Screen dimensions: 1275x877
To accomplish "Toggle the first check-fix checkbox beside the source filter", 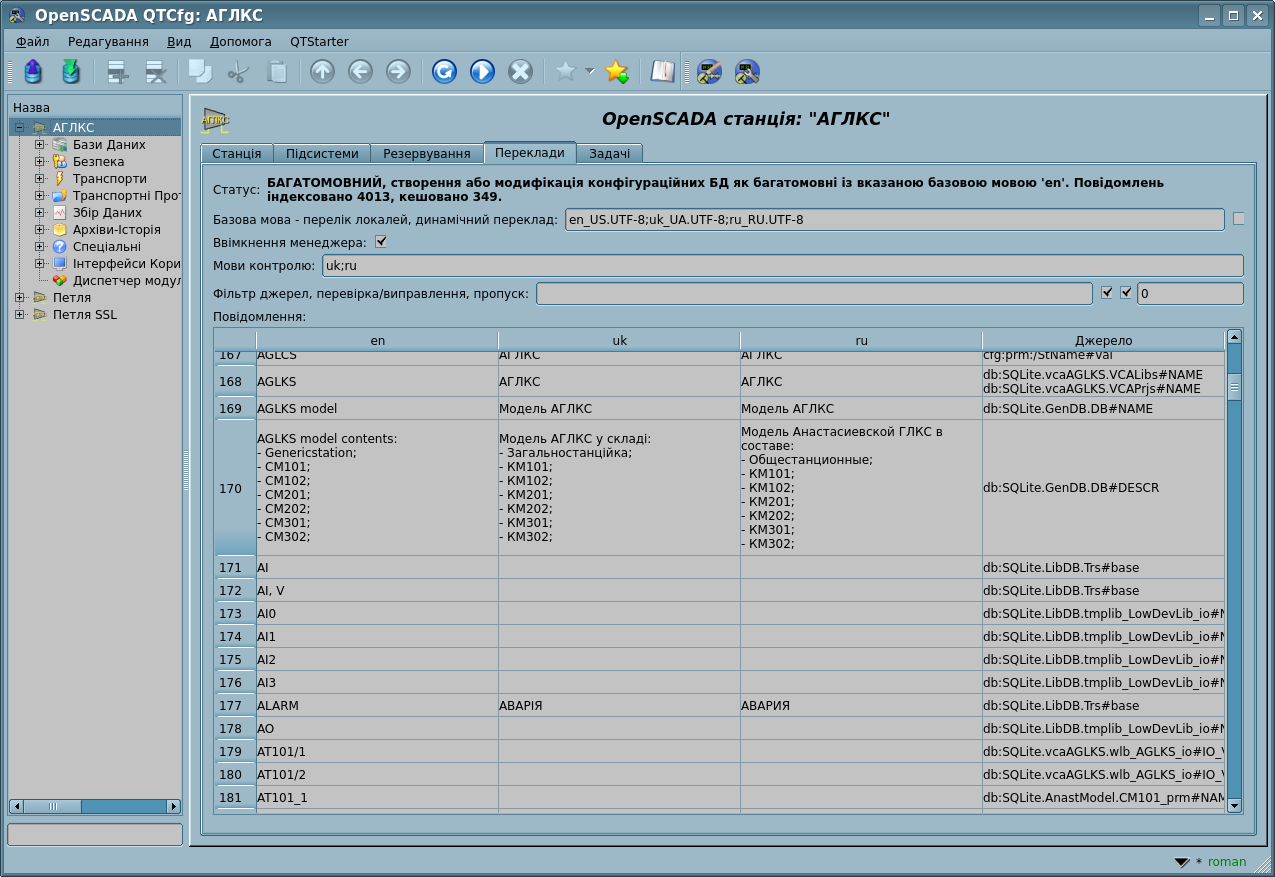I will (x=1107, y=293).
